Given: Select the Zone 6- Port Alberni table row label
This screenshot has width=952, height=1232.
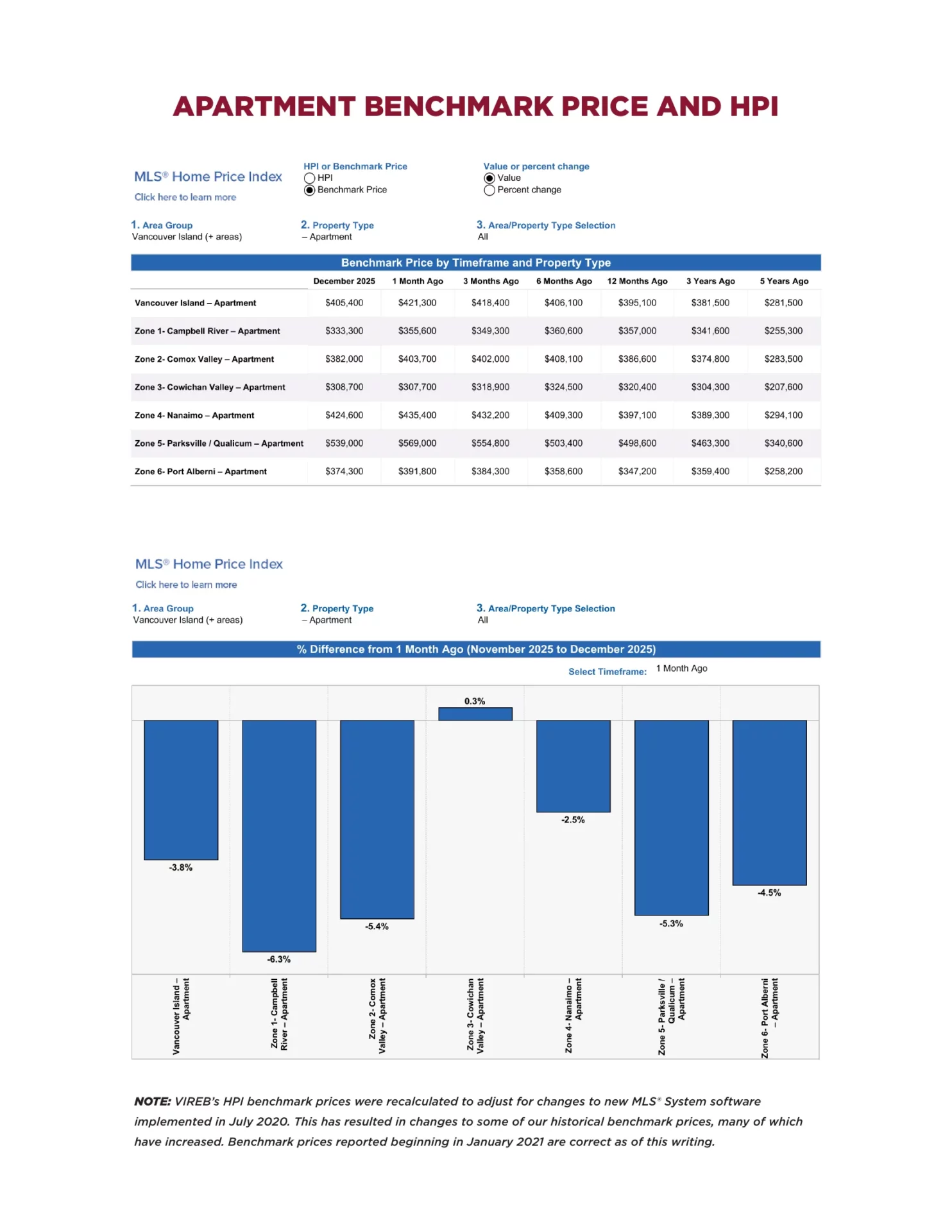Looking at the screenshot, I should click(x=201, y=472).
